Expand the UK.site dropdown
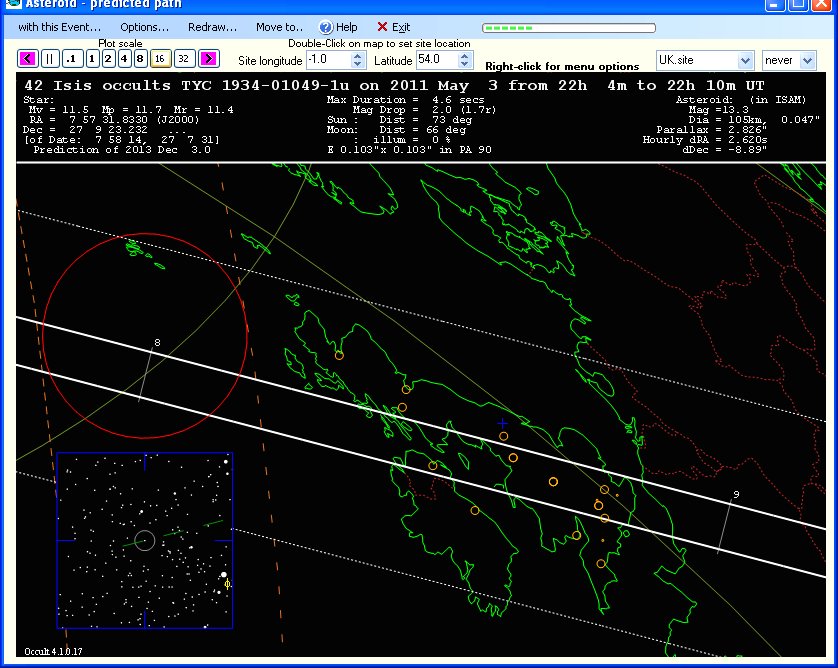 point(743,61)
